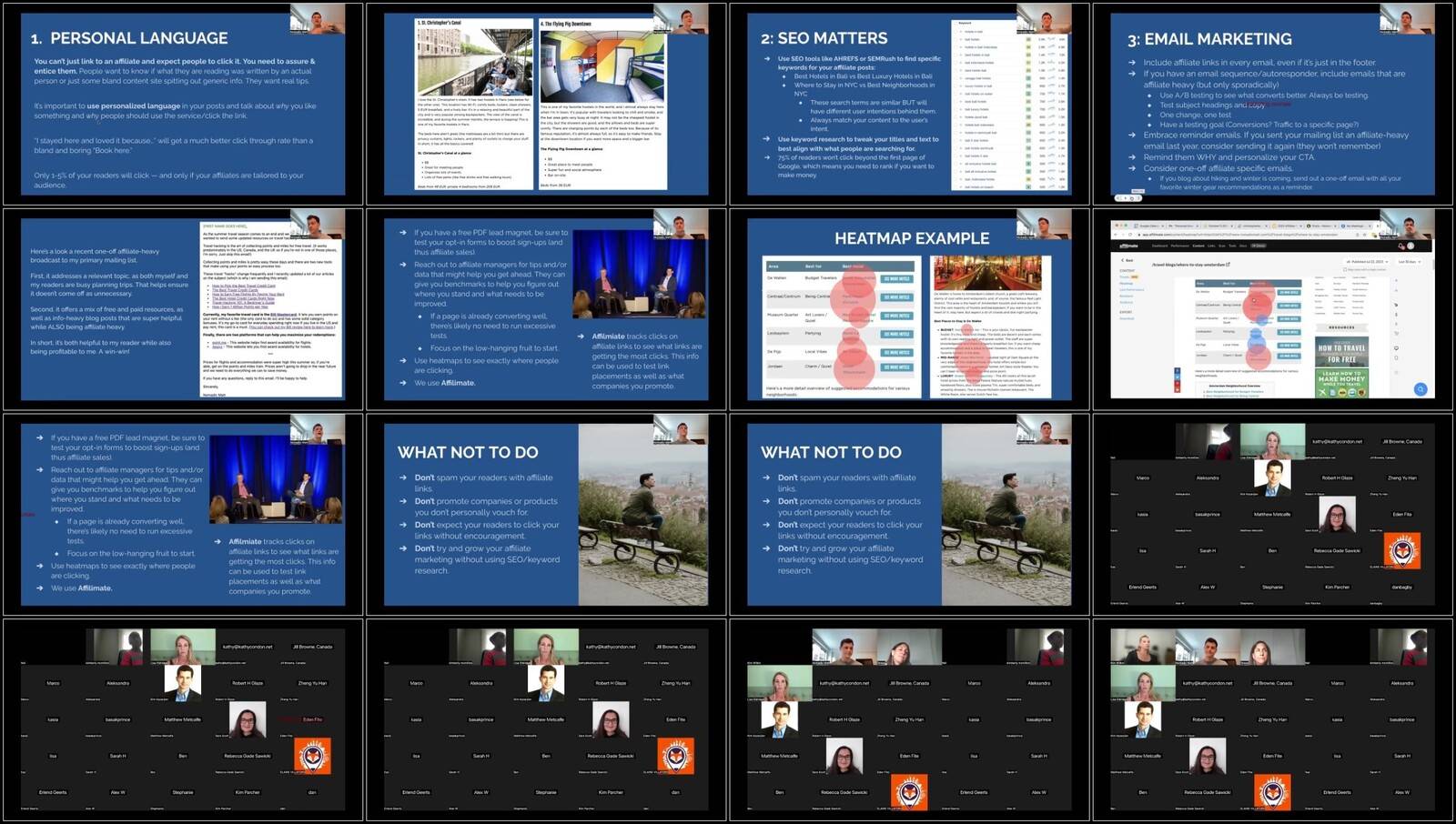Open the gallery frame with red-highlighted Eden Fite
The image size is (1456, 824).
[183, 720]
